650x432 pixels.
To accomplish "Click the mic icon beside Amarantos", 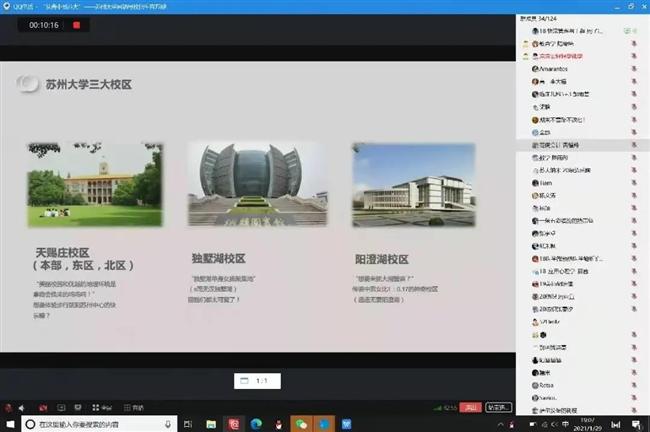I will pyautogui.click(x=634, y=69).
